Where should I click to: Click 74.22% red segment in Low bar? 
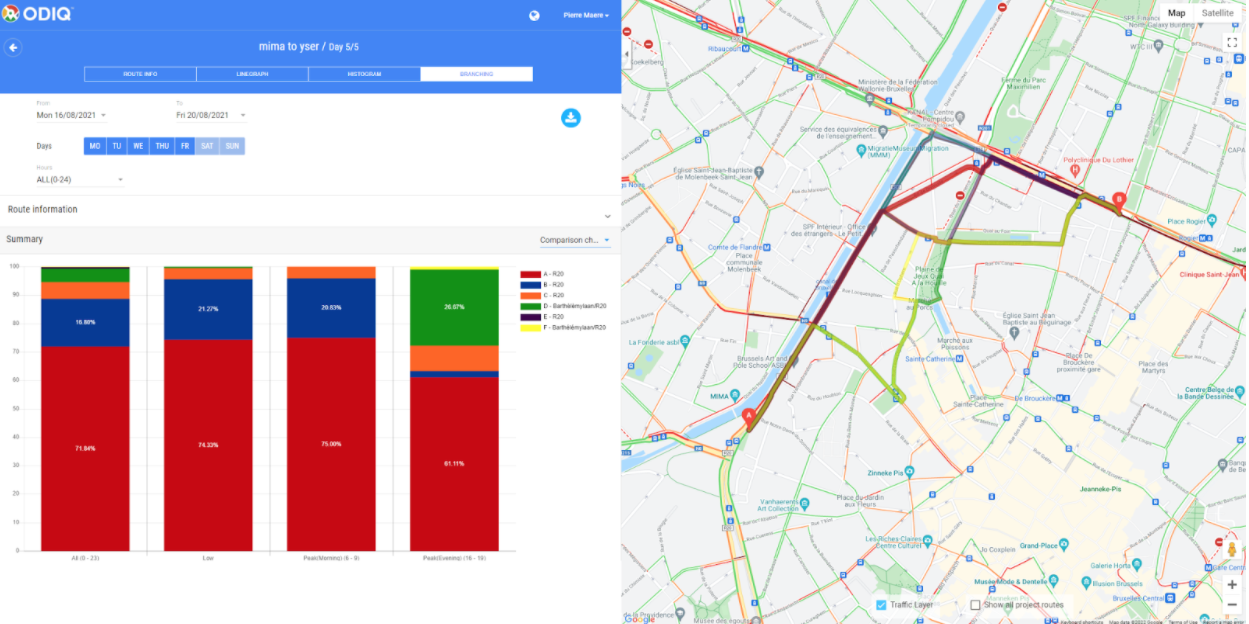[208, 445]
